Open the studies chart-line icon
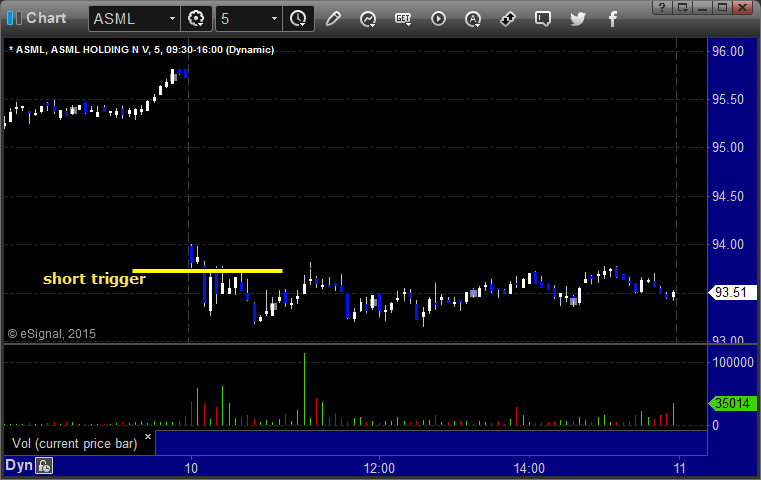The width and height of the screenshot is (761, 480). (x=368, y=19)
